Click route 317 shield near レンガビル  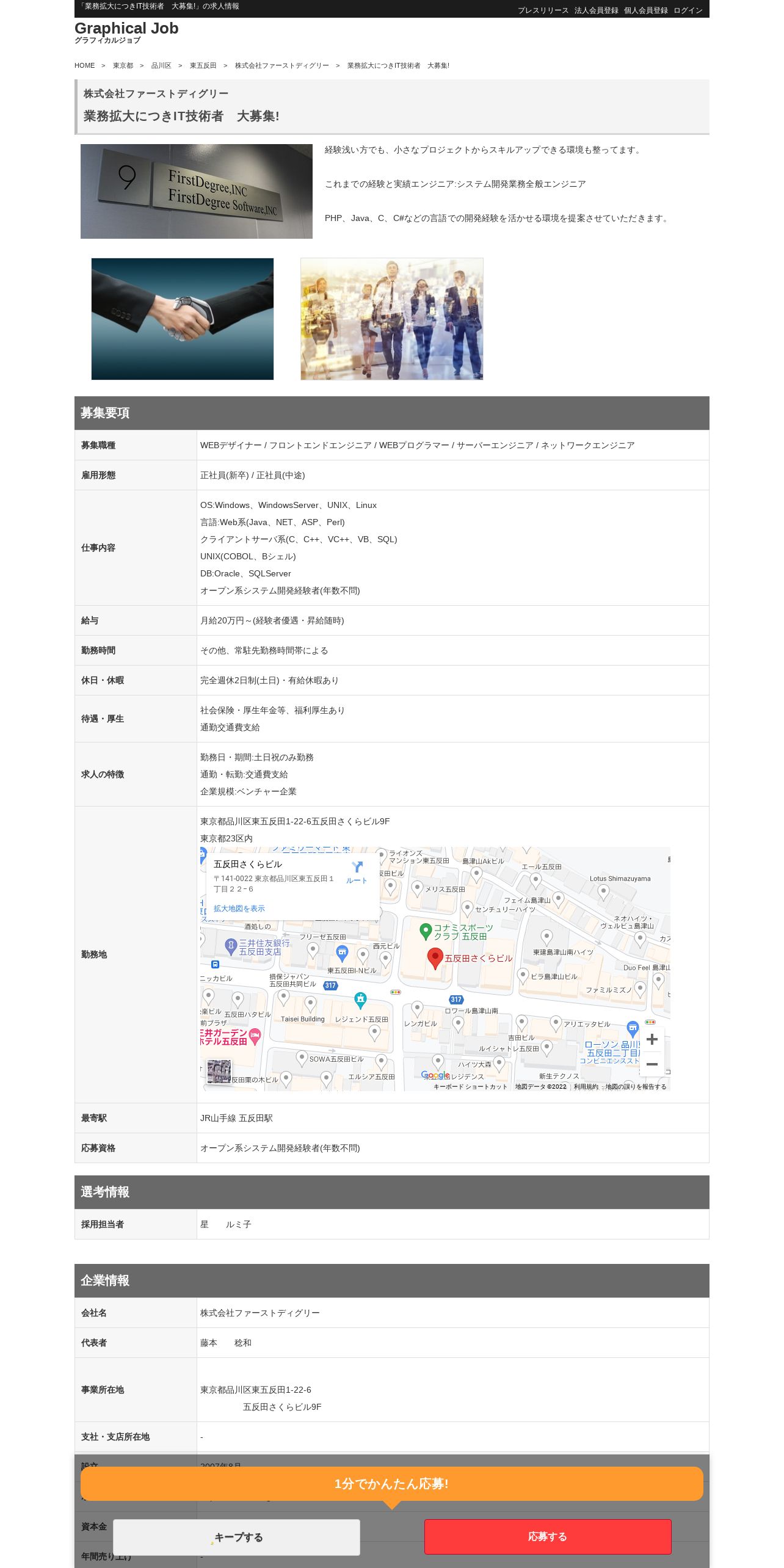coord(456,1000)
